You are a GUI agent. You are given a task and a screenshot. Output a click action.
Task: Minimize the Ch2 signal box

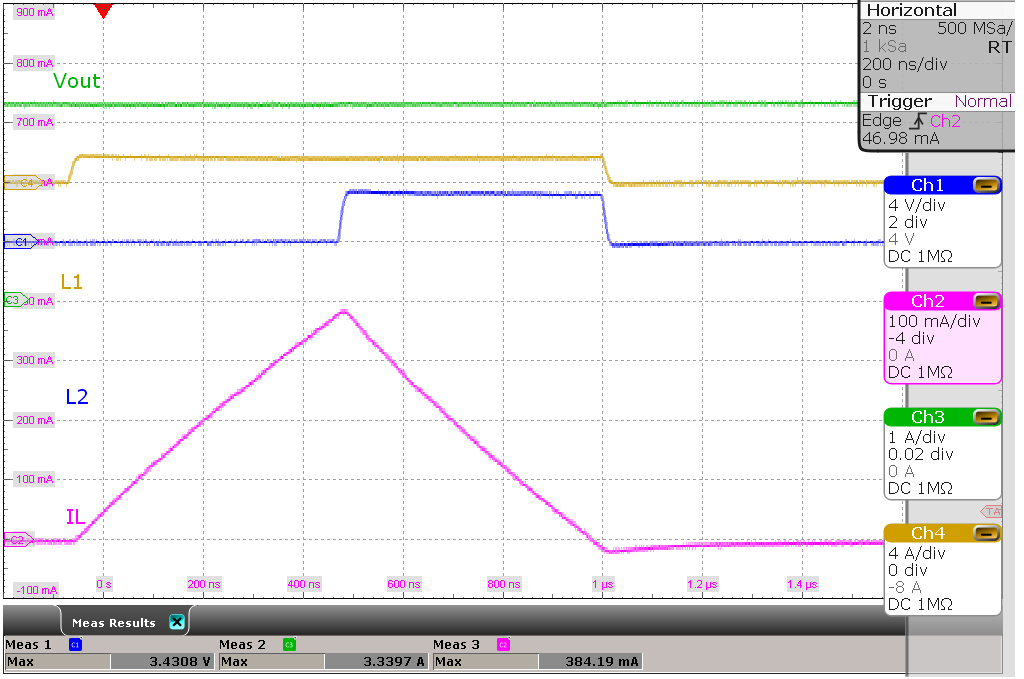click(986, 302)
